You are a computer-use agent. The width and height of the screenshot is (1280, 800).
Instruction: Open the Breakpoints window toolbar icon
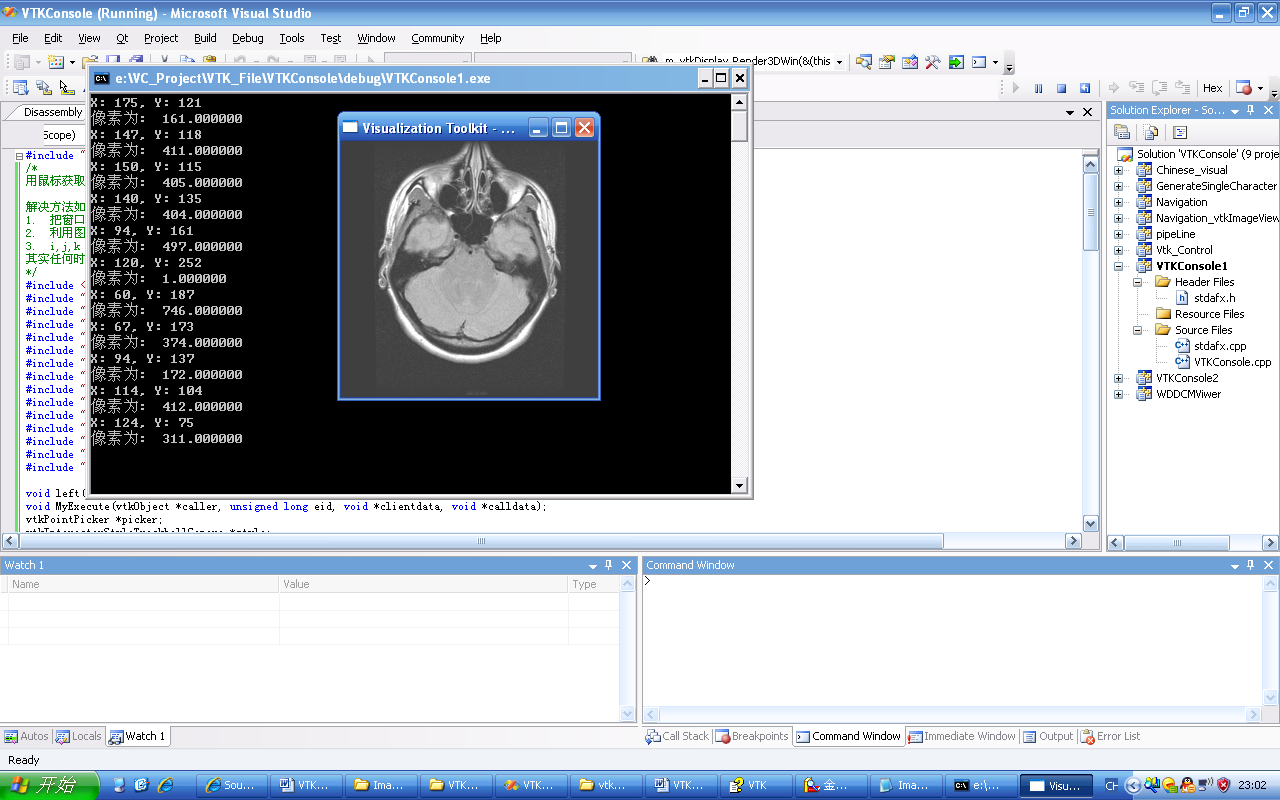coord(1243,88)
